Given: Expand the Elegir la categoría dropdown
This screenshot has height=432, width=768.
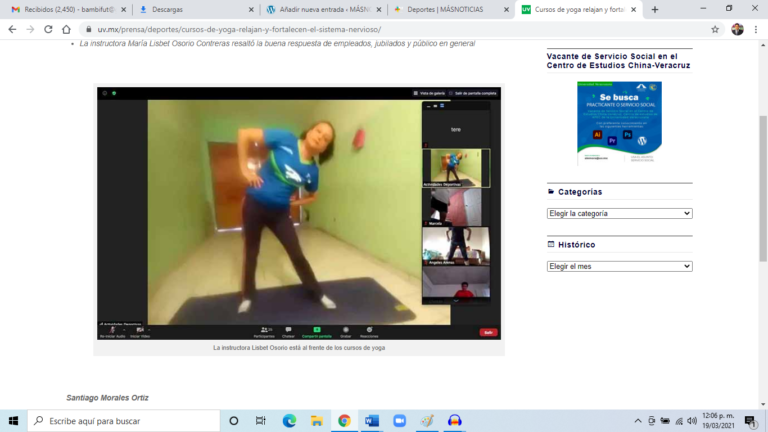Looking at the screenshot, I should (619, 214).
